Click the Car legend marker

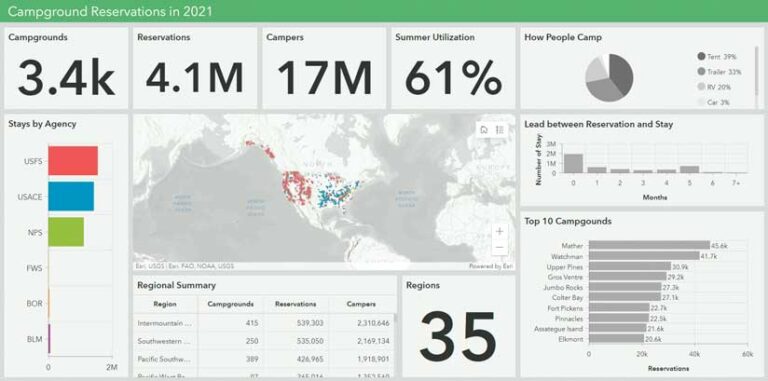coord(701,102)
